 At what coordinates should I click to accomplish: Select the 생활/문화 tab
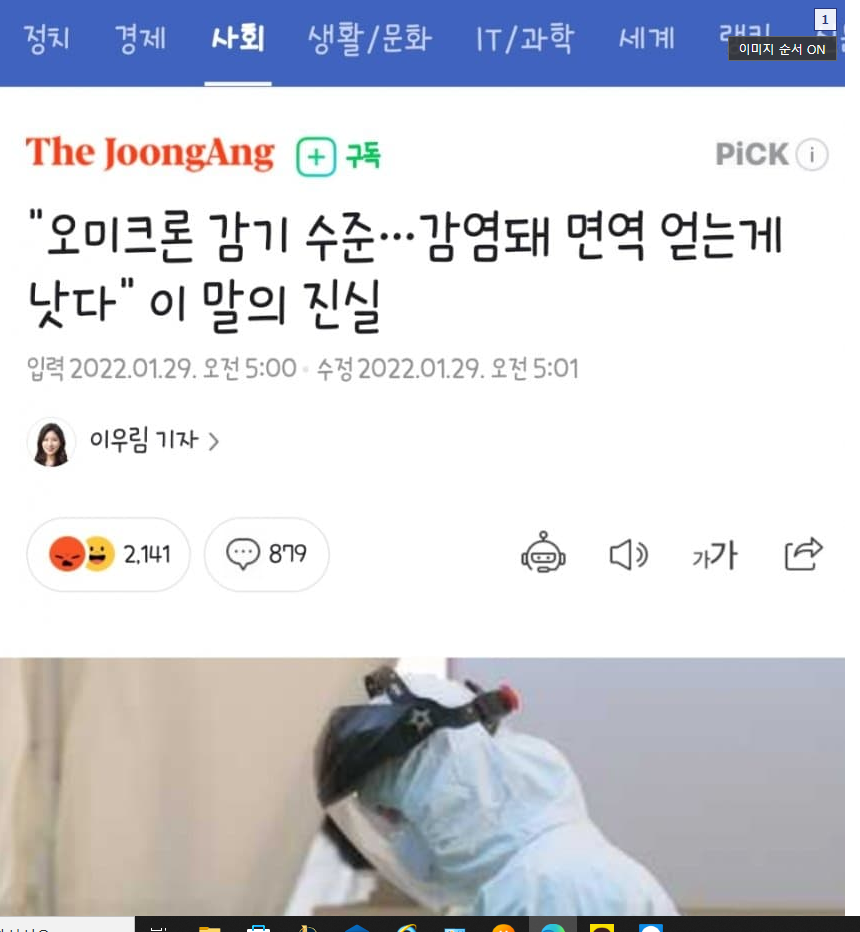pos(369,39)
